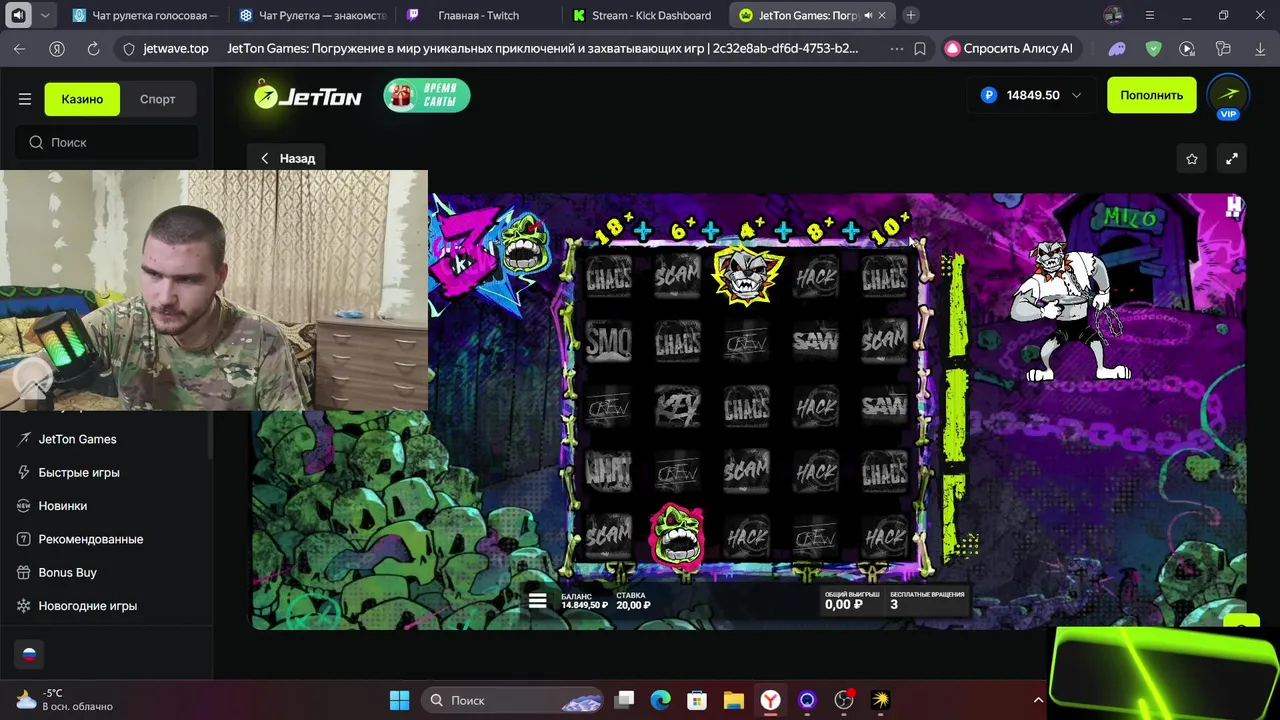The height and width of the screenshot is (720, 1280).
Task: Open Microsoft Store from taskbar
Action: click(x=697, y=700)
